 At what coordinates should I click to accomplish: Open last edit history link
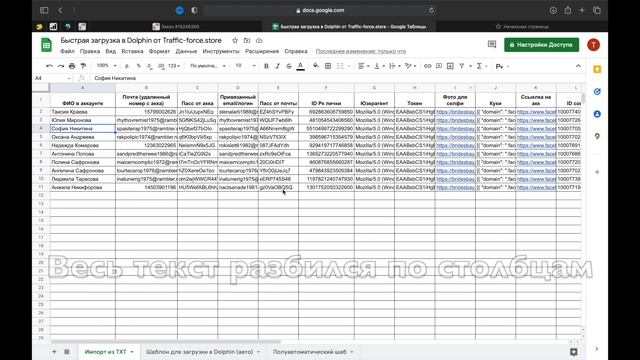[361, 51]
